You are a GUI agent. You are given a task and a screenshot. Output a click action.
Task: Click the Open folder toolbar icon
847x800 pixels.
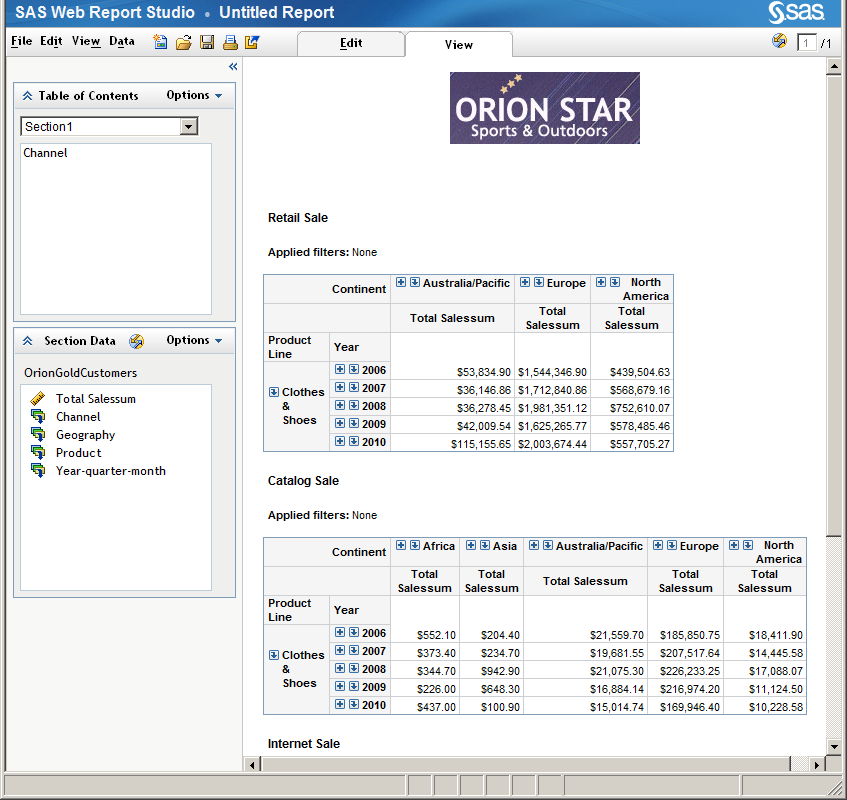coord(184,42)
